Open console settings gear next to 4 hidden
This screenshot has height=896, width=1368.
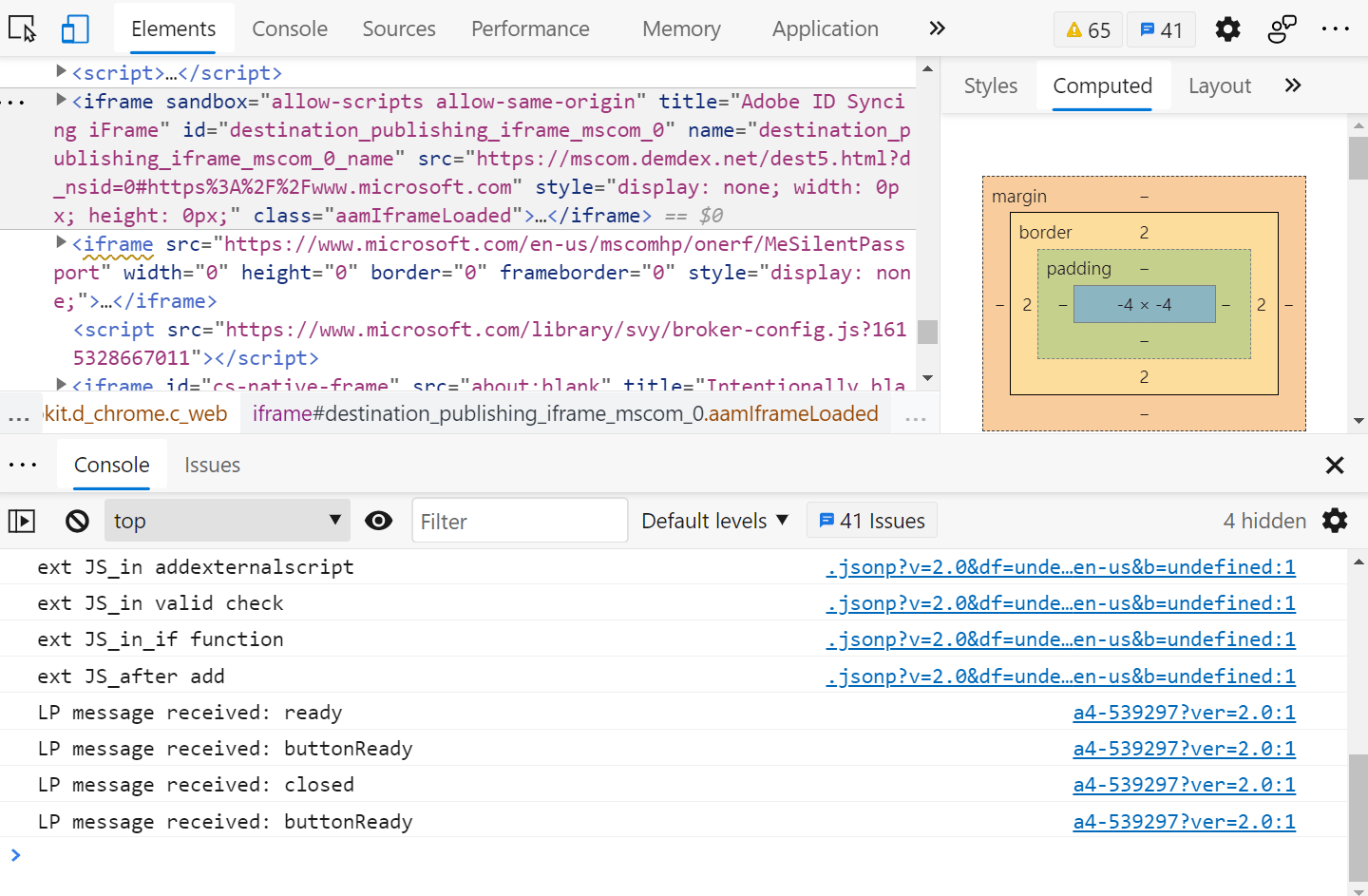(1335, 520)
